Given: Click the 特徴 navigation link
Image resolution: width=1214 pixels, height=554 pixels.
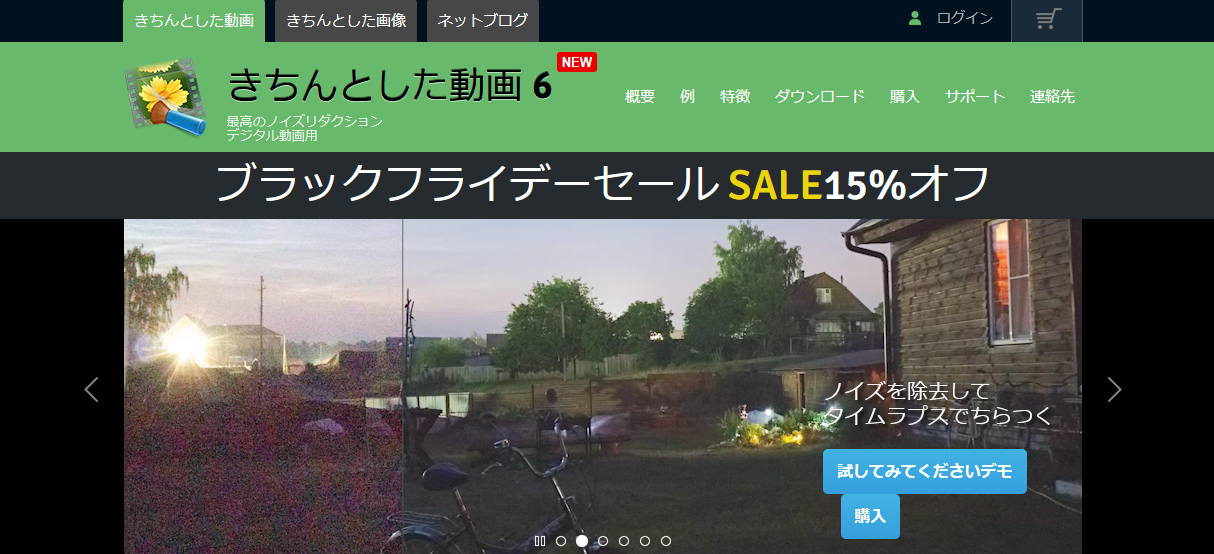Looking at the screenshot, I should [x=735, y=97].
